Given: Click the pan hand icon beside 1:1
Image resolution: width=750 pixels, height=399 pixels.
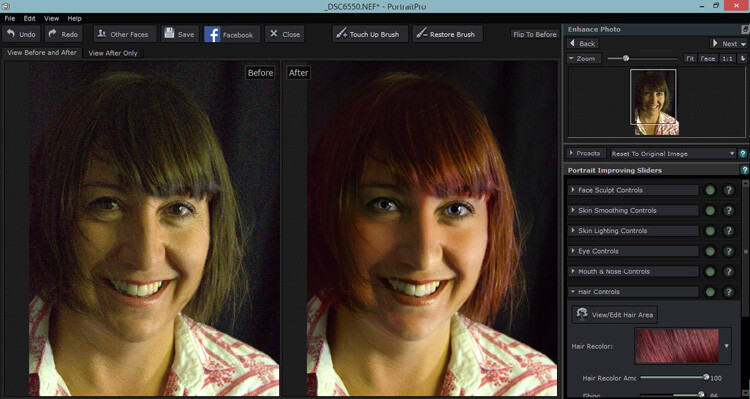Looking at the screenshot, I should [x=743, y=58].
